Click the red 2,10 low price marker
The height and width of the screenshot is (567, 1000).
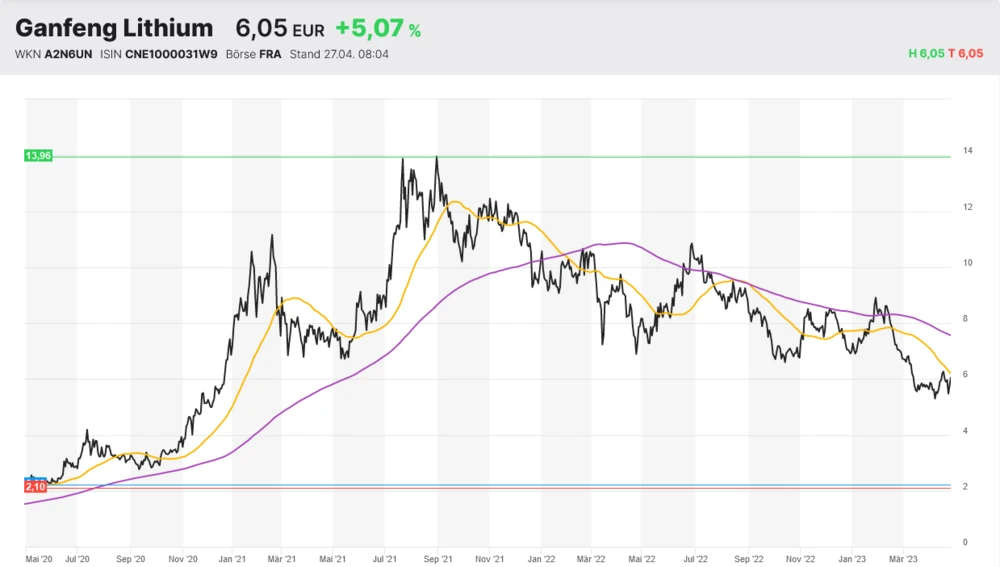click(35, 486)
